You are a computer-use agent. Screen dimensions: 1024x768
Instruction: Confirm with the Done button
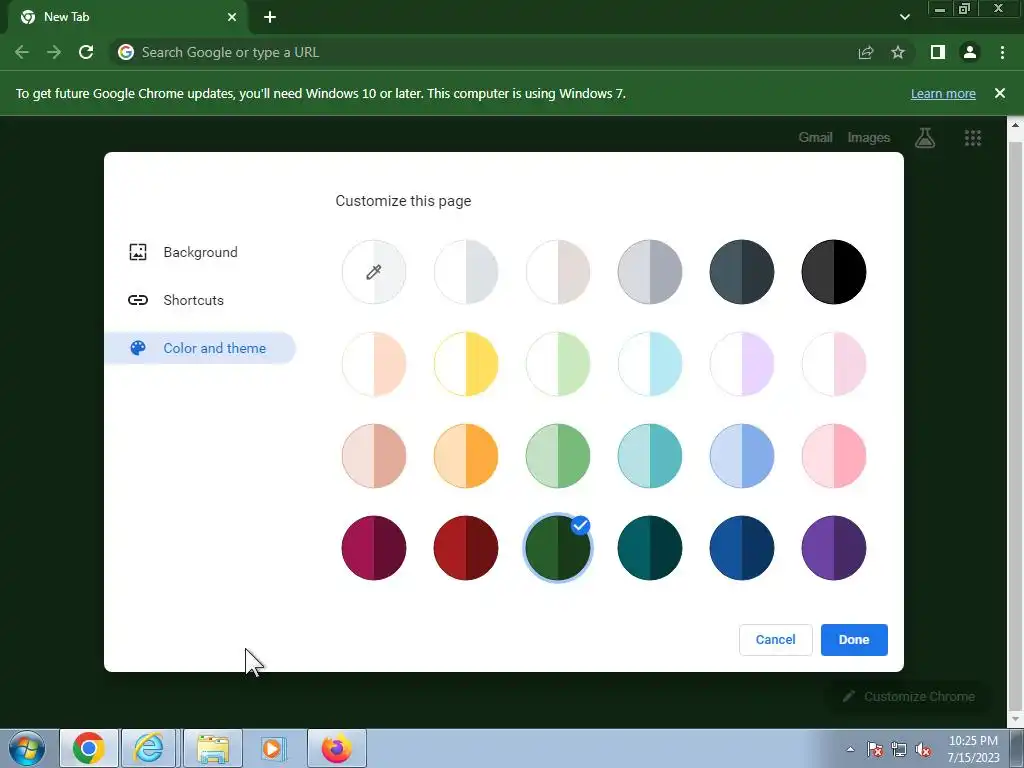pyautogui.click(x=854, y=640)
